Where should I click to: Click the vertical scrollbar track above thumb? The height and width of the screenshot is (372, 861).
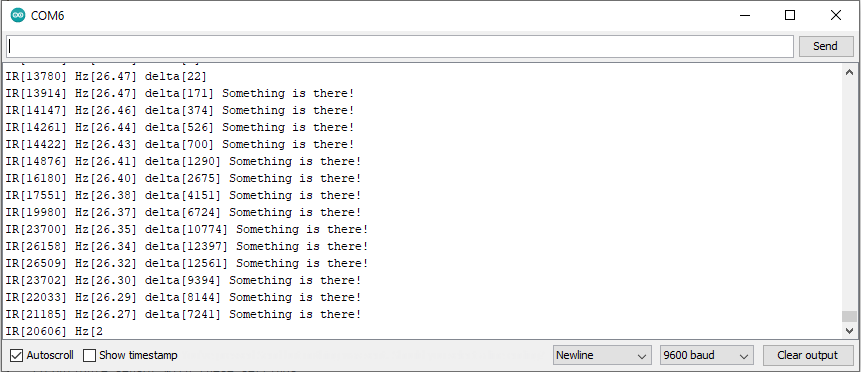pyautogui.click(x=849, y=195)
